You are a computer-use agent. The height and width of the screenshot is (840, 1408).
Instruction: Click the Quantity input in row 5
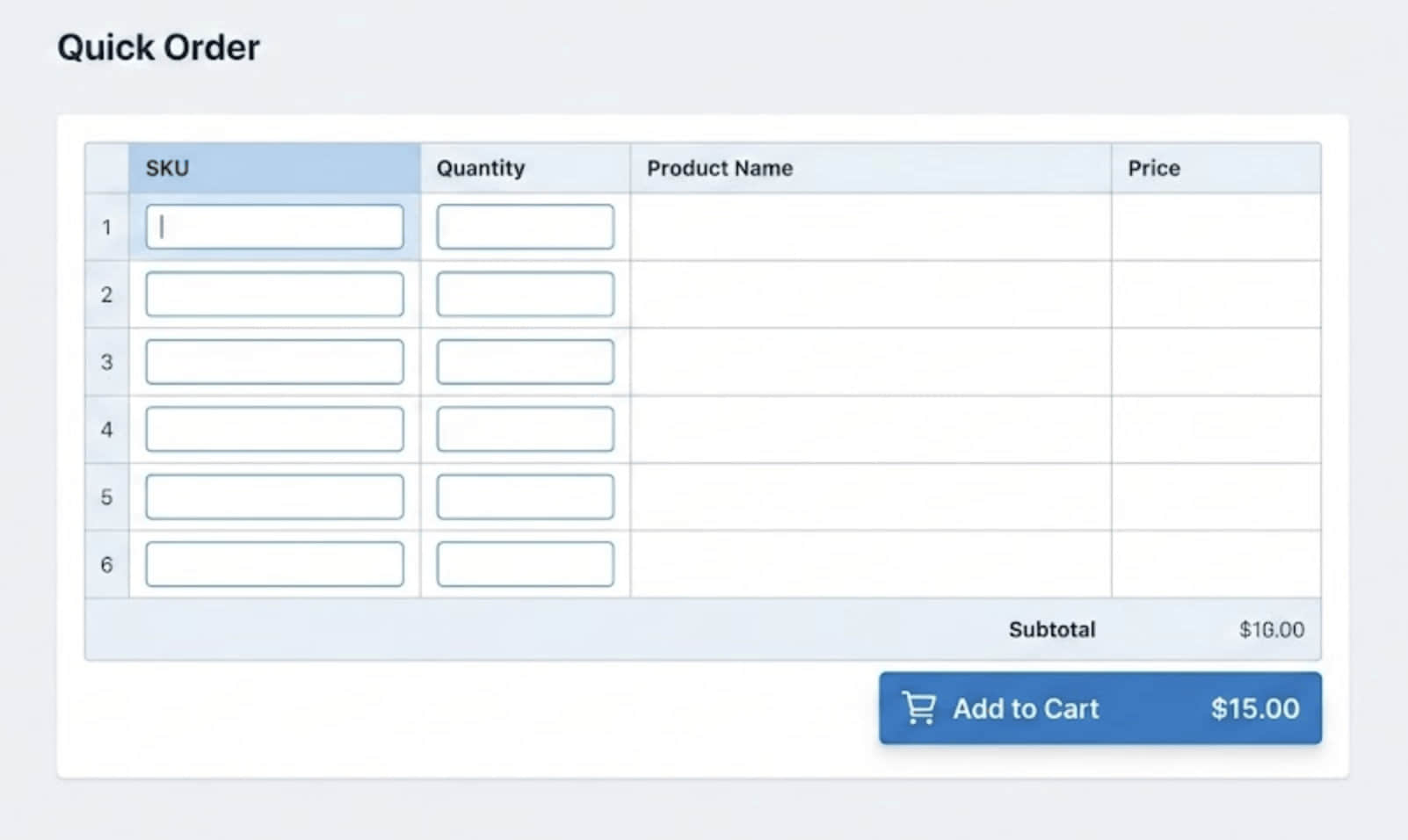(525, 497)
